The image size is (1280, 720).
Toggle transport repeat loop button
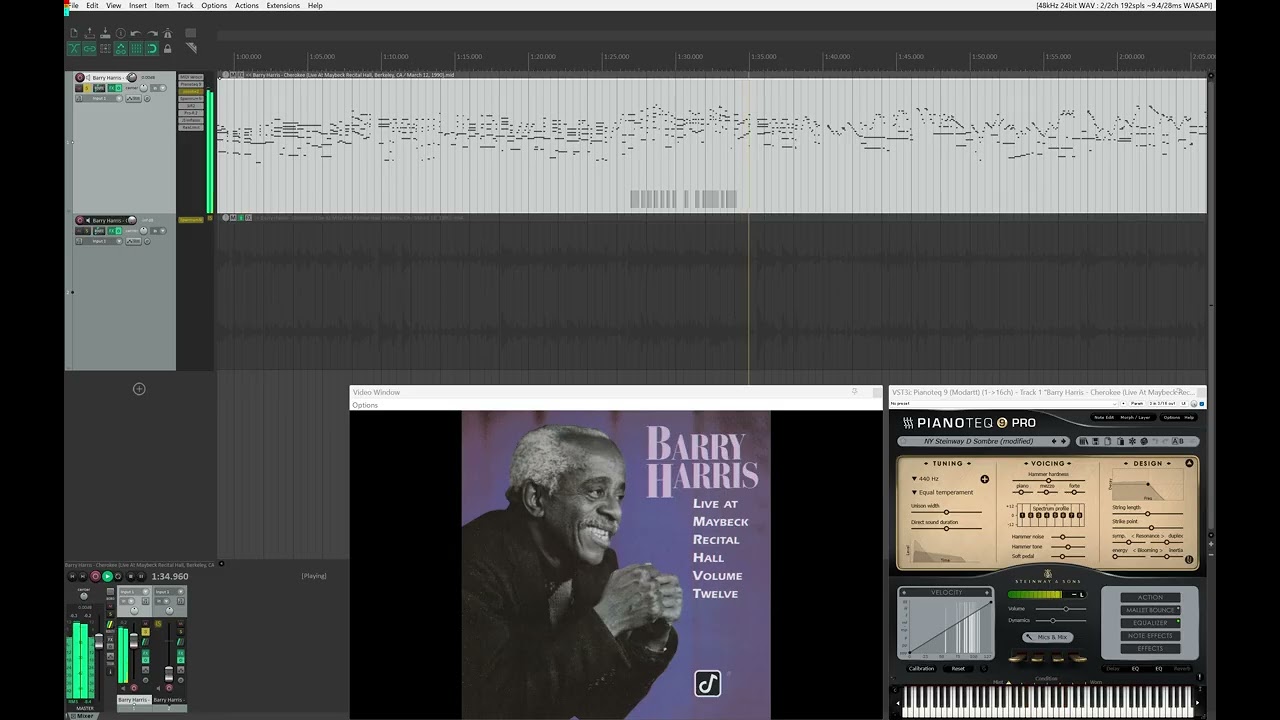tap(118, 576)
